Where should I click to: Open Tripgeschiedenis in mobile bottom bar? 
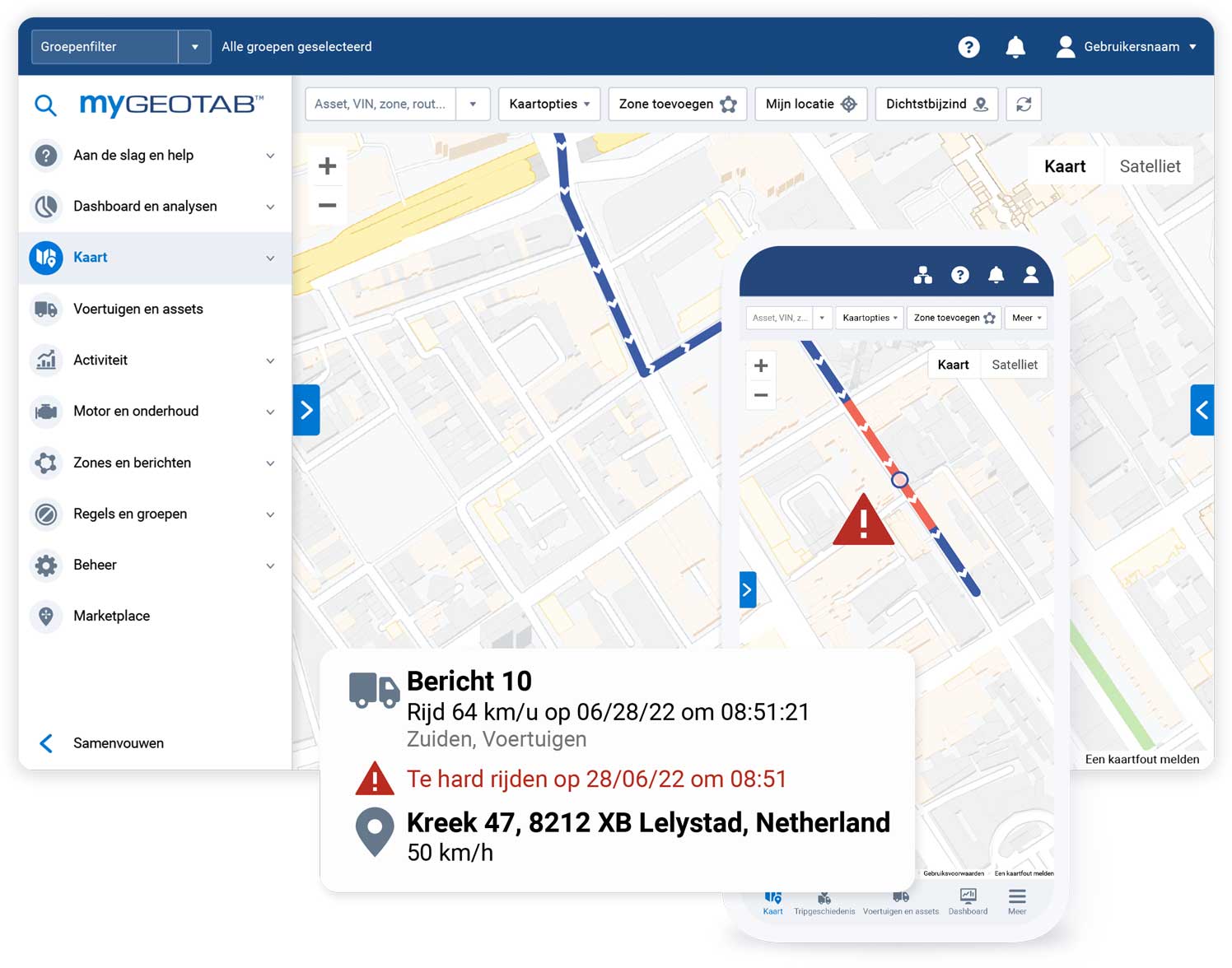(824, 903)
